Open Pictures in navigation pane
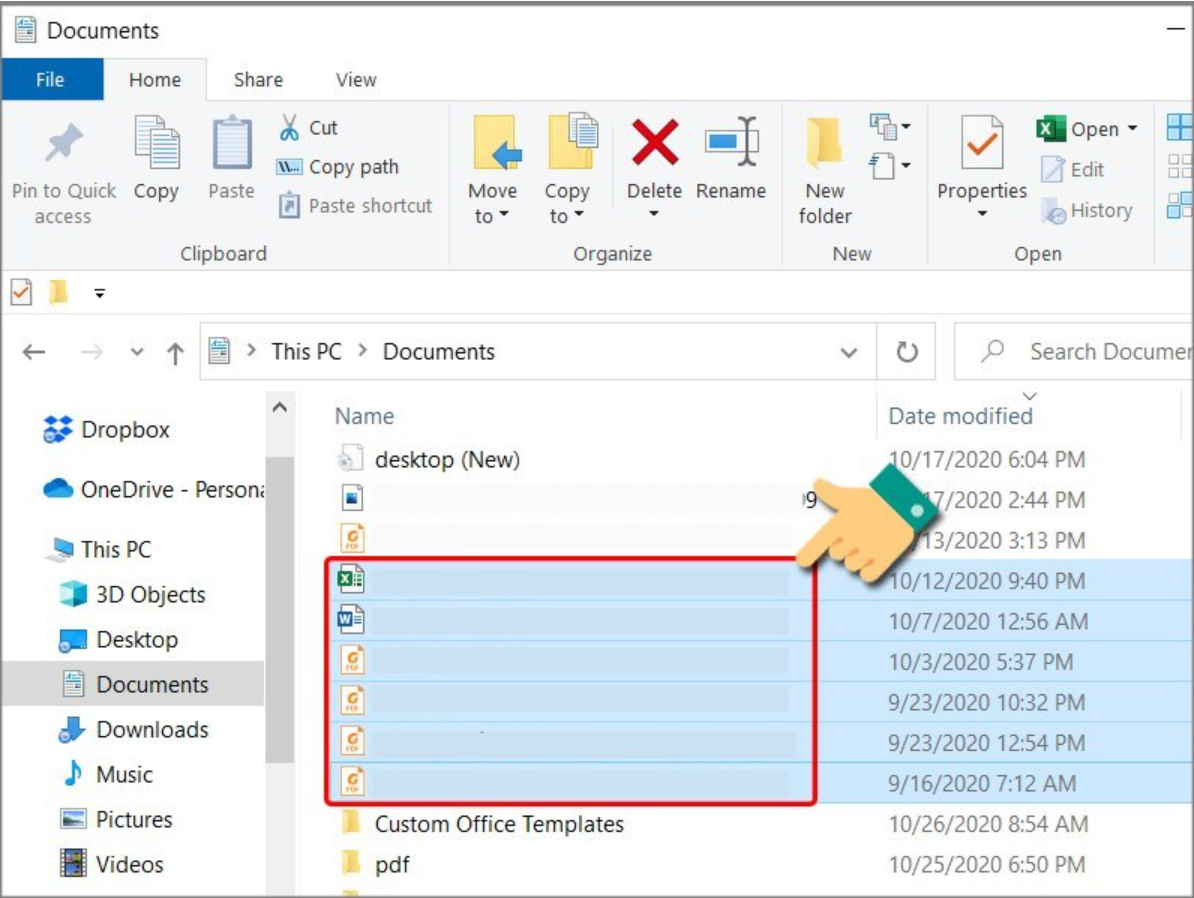Viewport: 1194px width, 898px height. 116,820
